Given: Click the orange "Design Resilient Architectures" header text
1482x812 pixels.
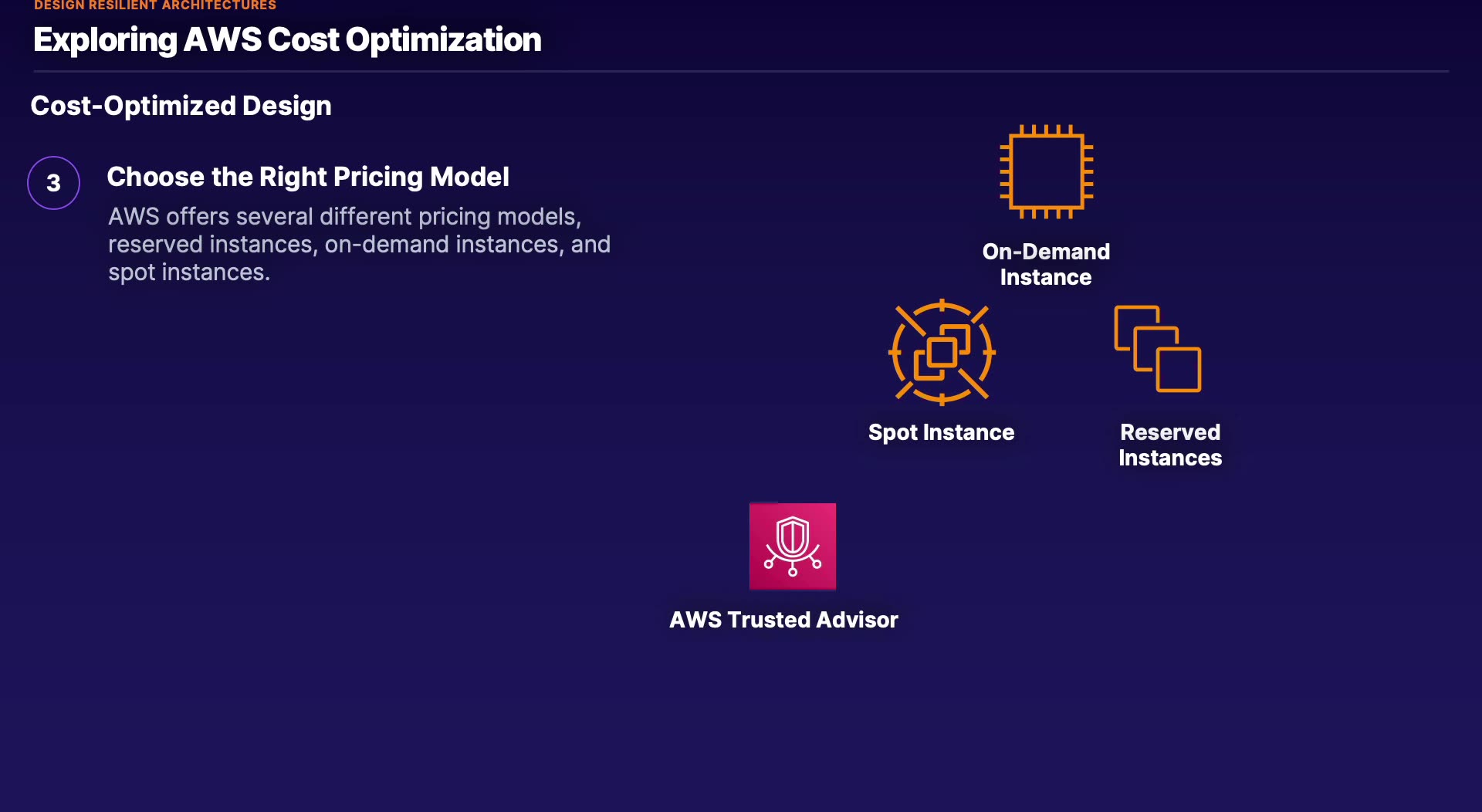Looking at the screenshot, I should (x=154, y=5).
